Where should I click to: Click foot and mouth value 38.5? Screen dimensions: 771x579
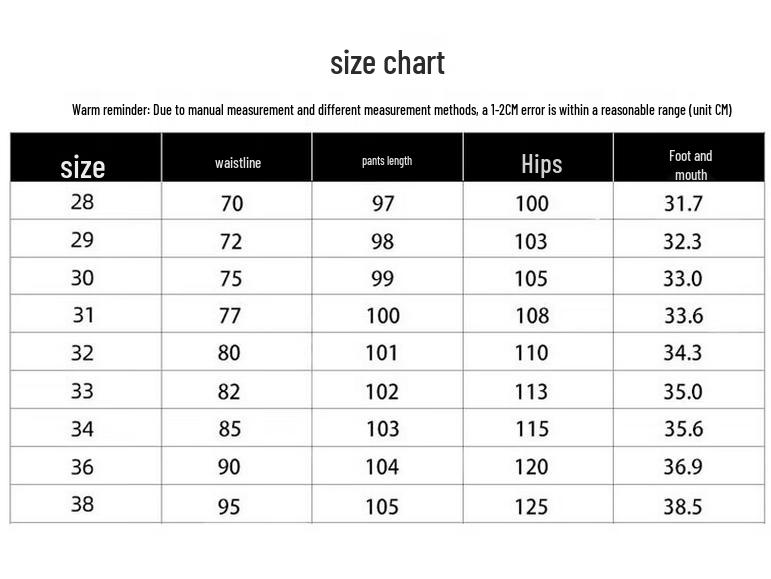click(x=683, y=507)
